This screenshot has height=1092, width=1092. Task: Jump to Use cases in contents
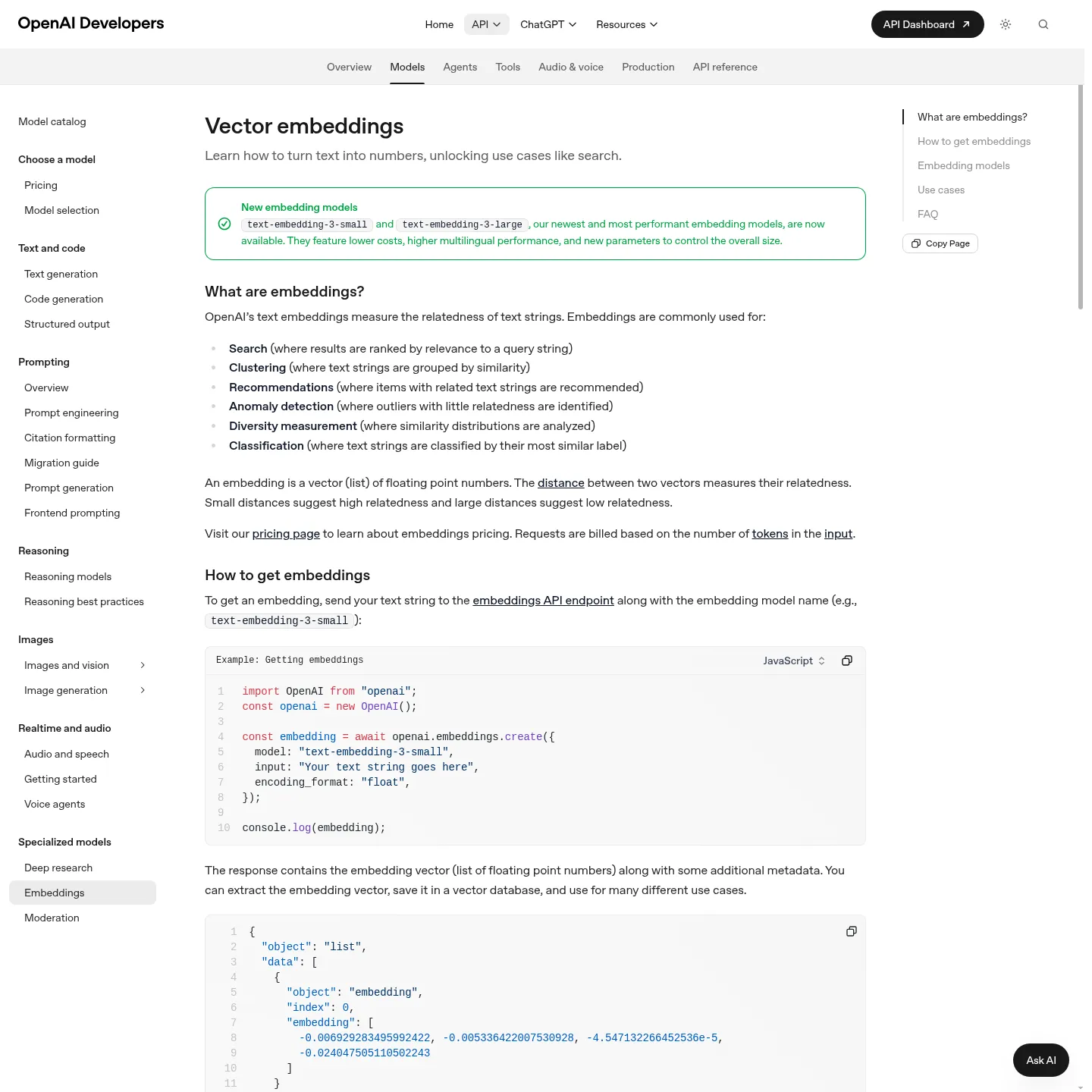click(941, 190)
